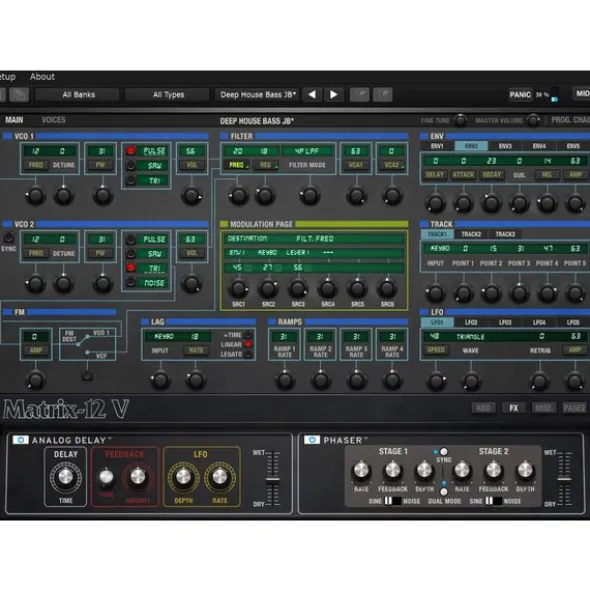This screenshot has height=591, width=590.
Task: Click the VCA1 modulation button
Action: coord(356,165)
